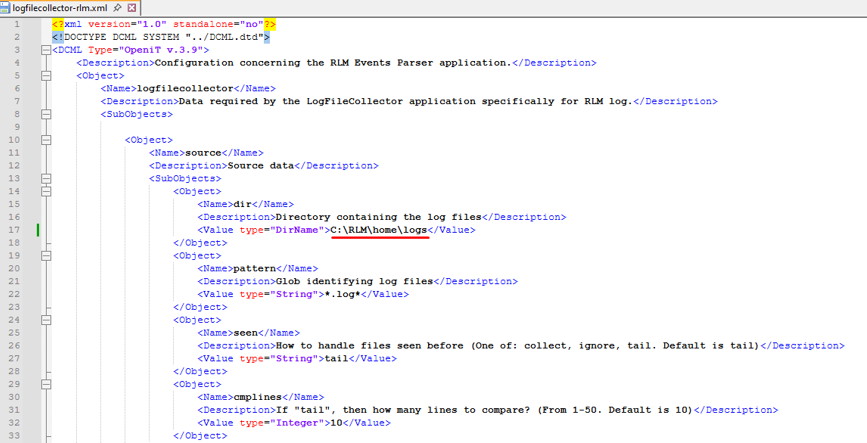Click the version="1.0" attribute on line 1

127,24
